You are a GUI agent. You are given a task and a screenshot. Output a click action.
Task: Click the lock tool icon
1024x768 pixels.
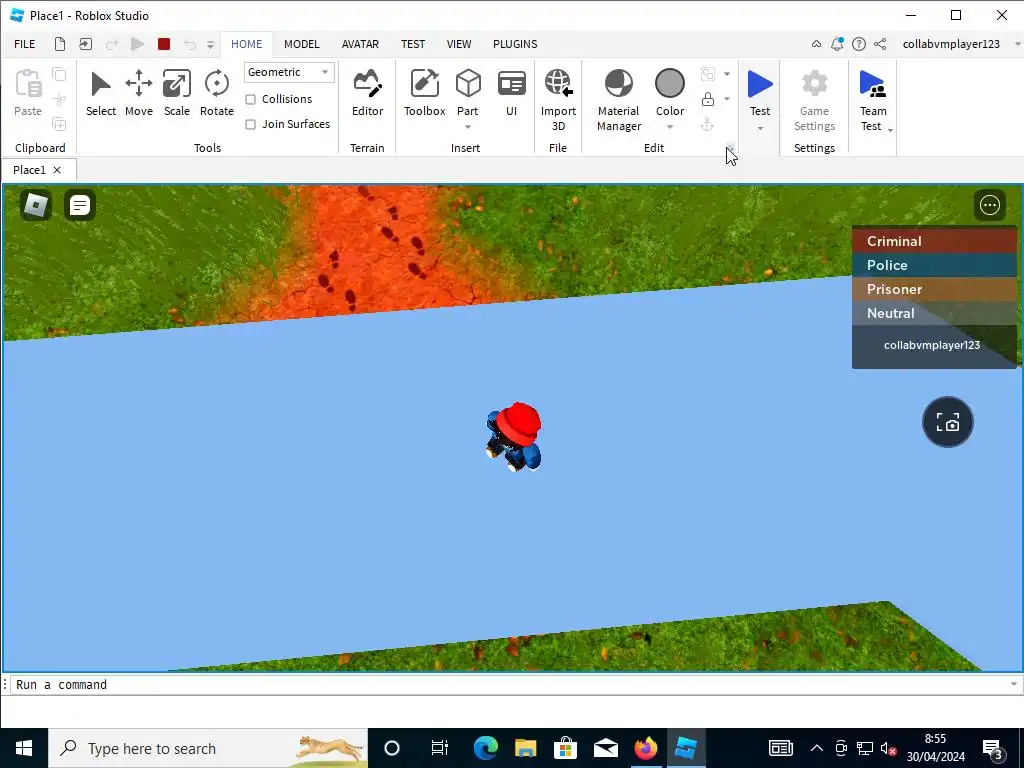(x=707, y=99)
